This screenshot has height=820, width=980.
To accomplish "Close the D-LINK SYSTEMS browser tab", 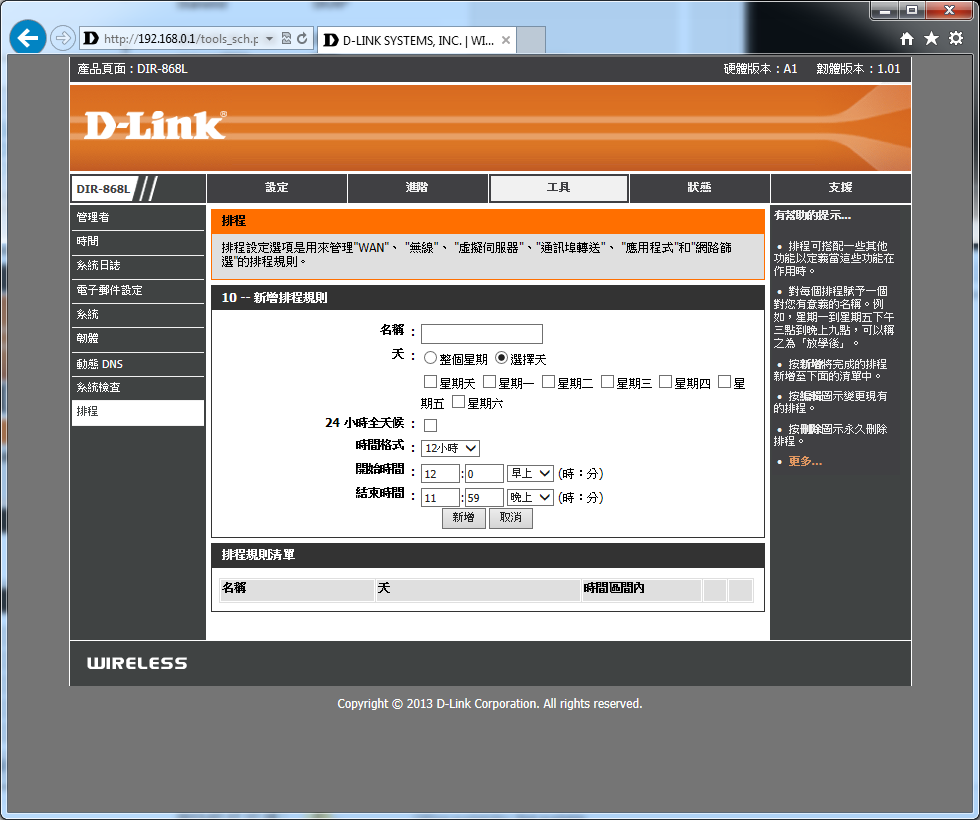I will (506, 41).
